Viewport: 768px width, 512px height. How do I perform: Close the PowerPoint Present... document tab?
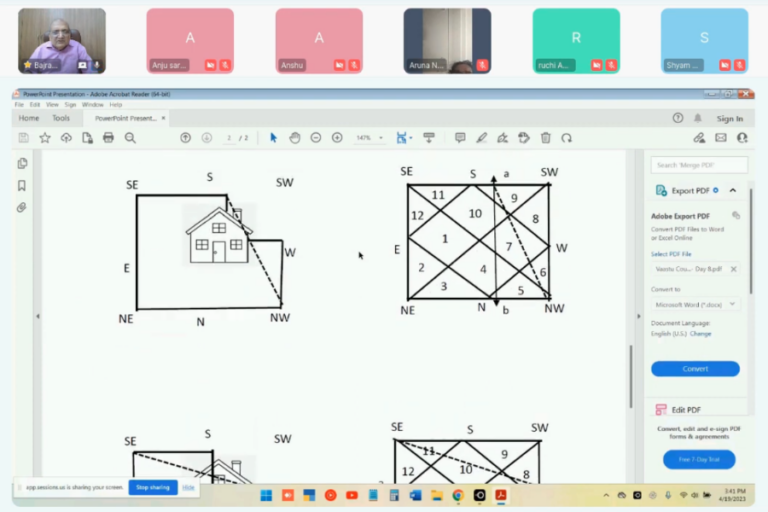coord(163,118)
